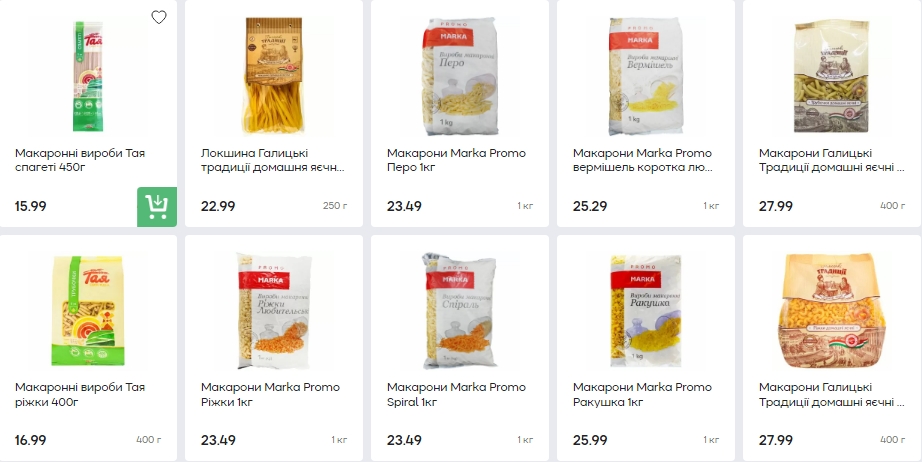Open link Локшина Галицькі традиції домашня яєчна
Screen dimensions: 922x462
[x=272, y=160]
